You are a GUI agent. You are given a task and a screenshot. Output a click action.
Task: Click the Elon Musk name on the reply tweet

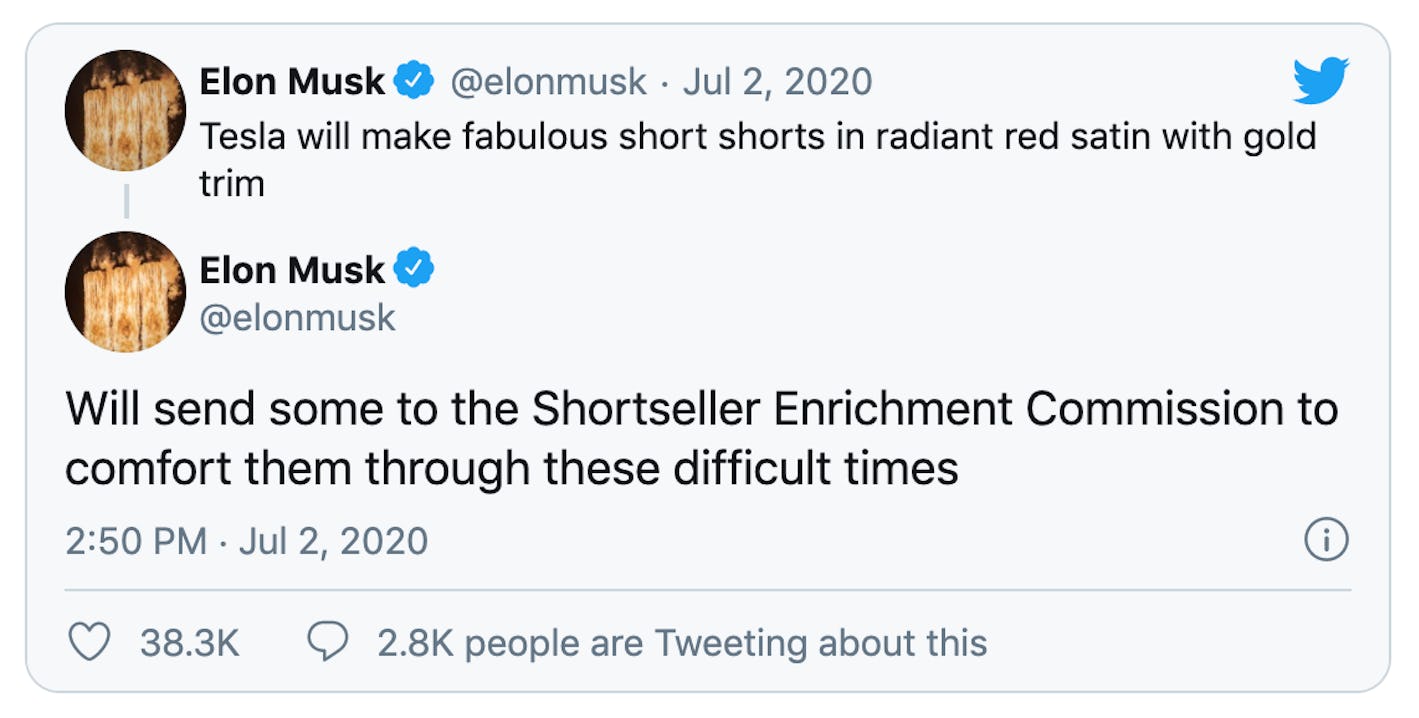click(294, 268)
